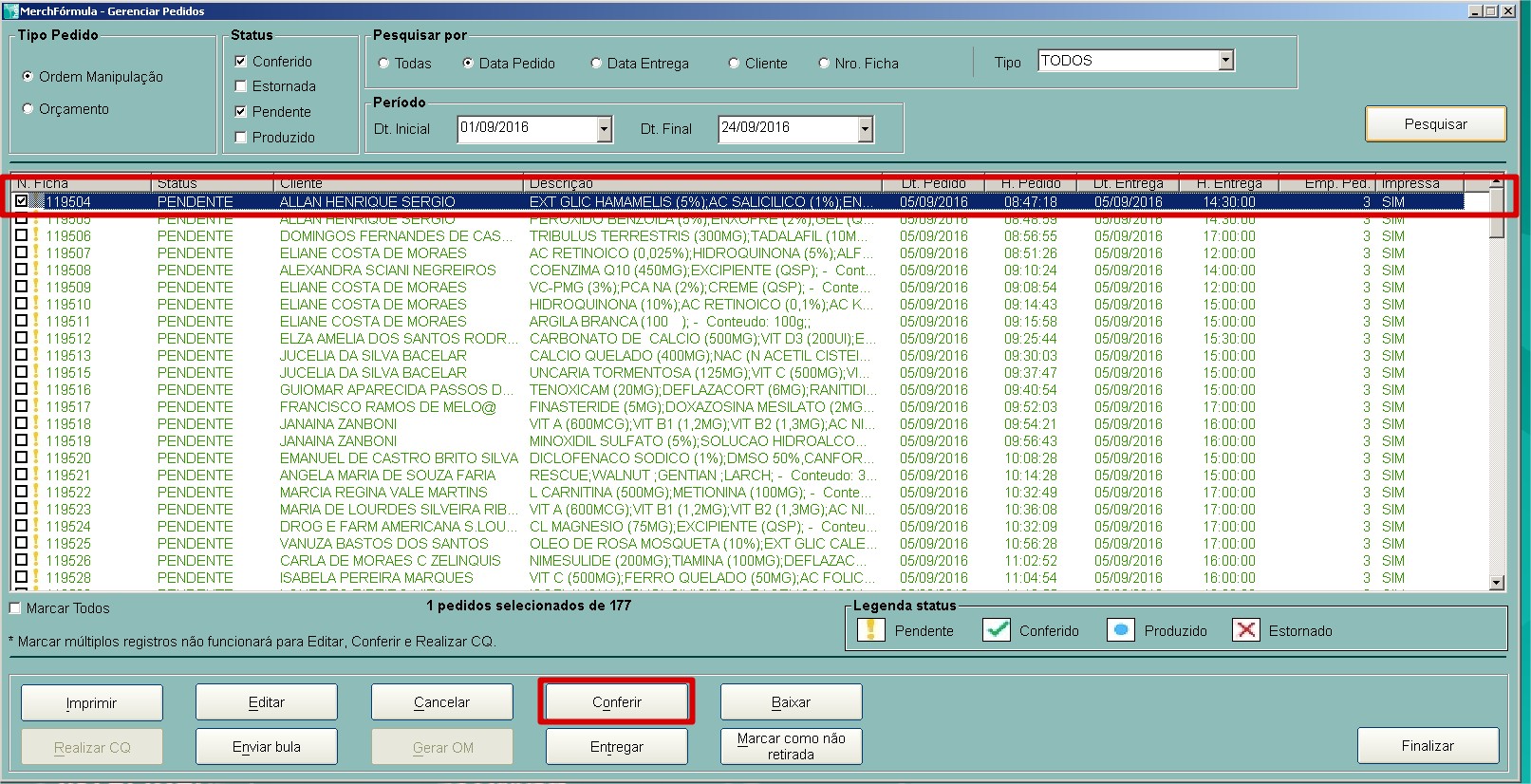Enable the Estornada status checkbox
Screen dimensions: 1531x784
pos(241,86)
